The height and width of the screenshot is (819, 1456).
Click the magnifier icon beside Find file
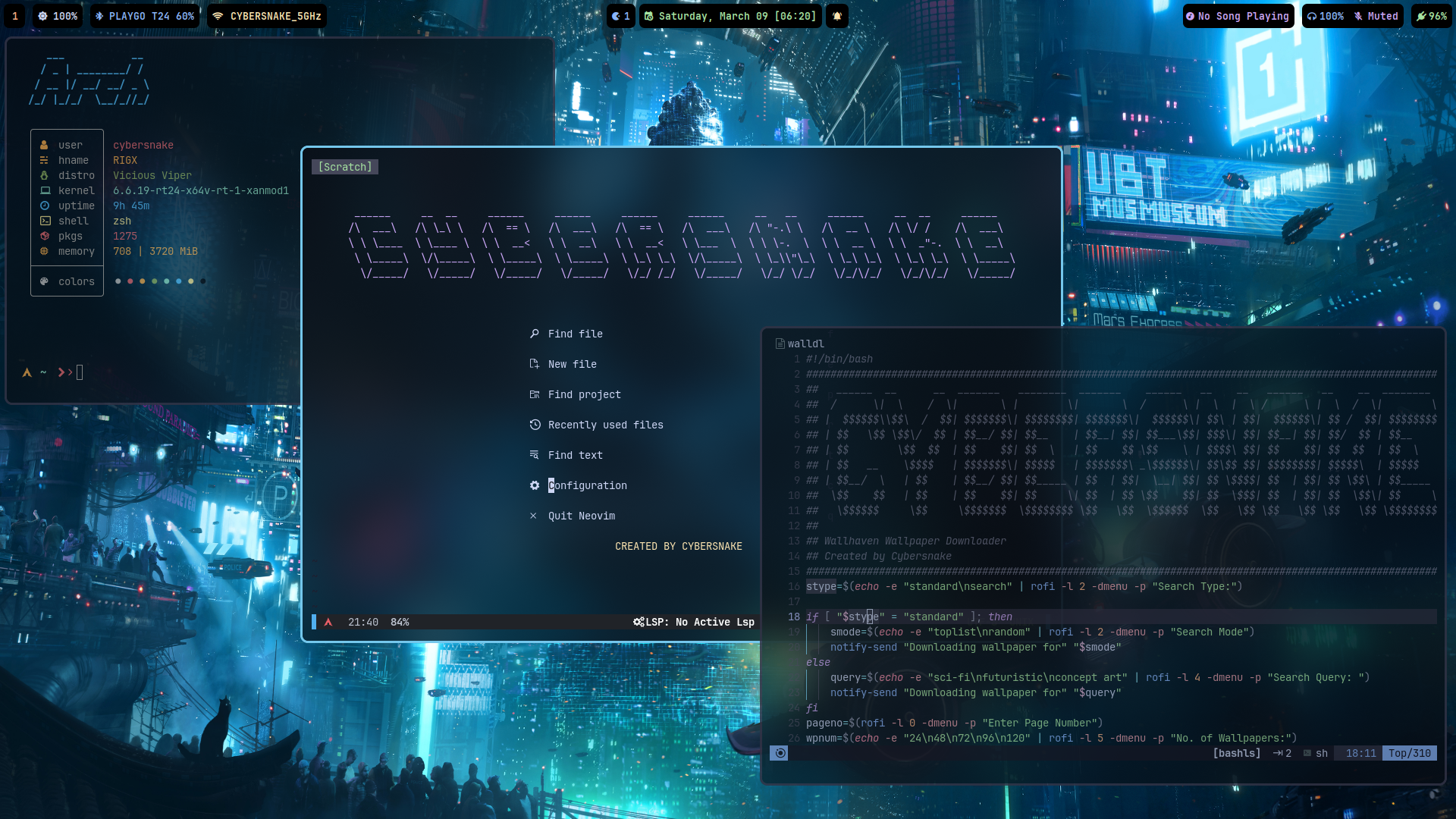[534, 334]
